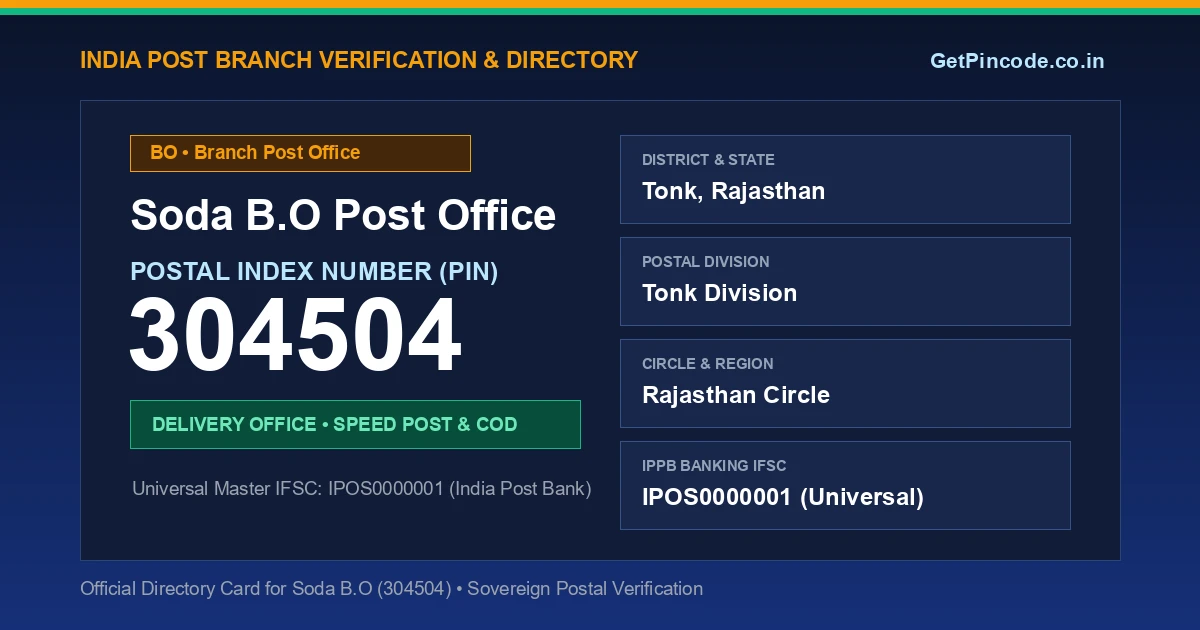Click the District & State label

(x=708, y=160)
